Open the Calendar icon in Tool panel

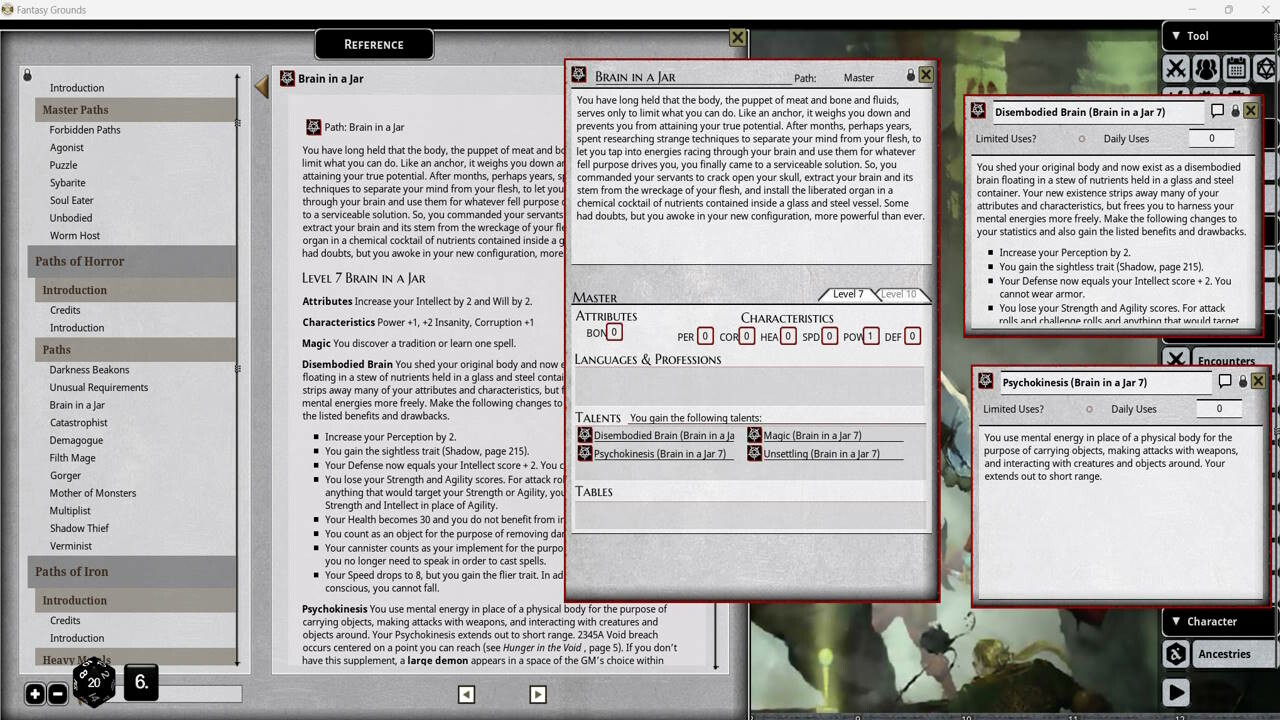tap(1237, 68)
